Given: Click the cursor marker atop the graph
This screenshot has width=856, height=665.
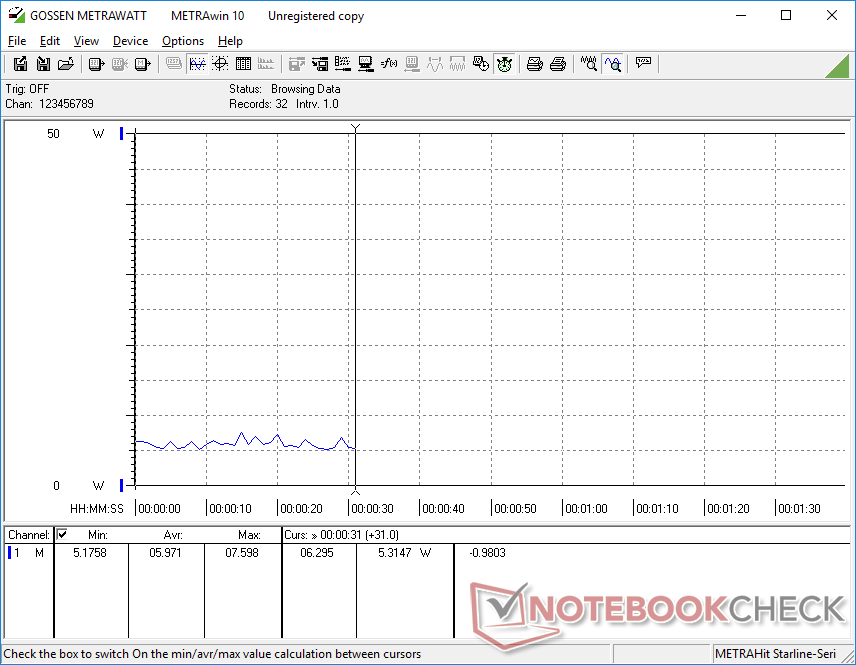Looking at the screenshot, I should 355,128.
